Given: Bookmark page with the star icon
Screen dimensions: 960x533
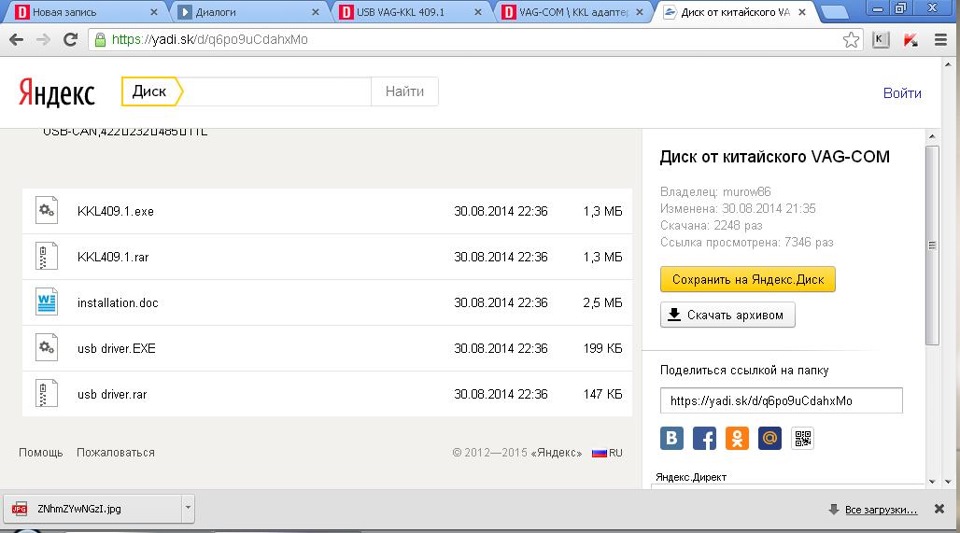Looking at the screenshot, I should coord(851,40).
